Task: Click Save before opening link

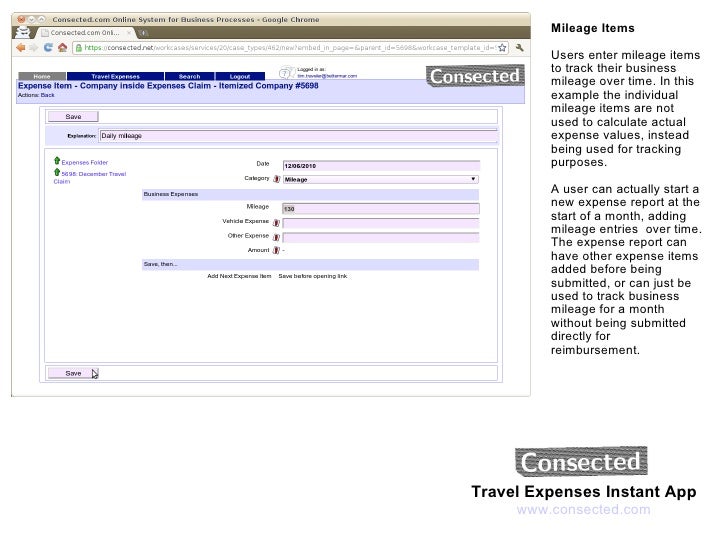Action: [x=313, y=276]
